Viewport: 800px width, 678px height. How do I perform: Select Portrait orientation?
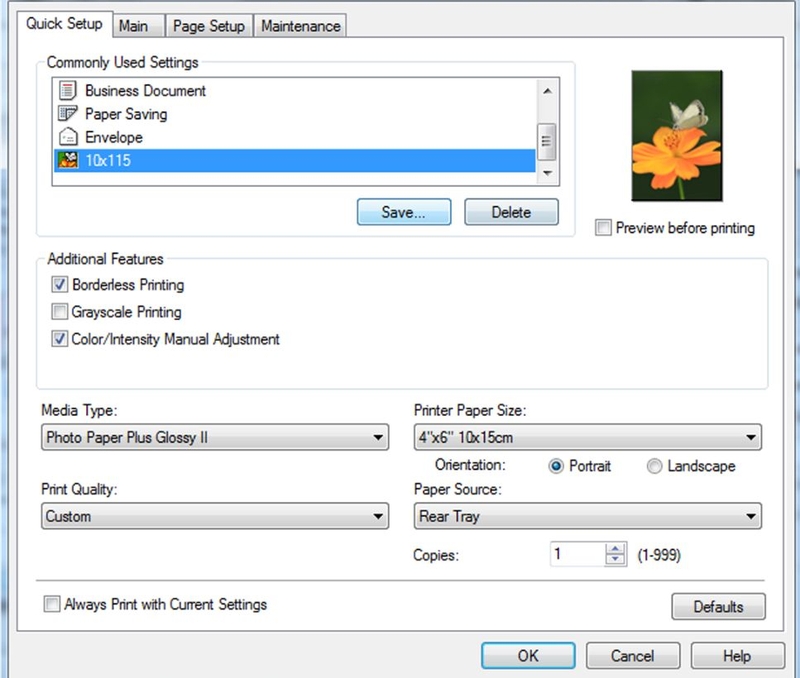[556, 466]
